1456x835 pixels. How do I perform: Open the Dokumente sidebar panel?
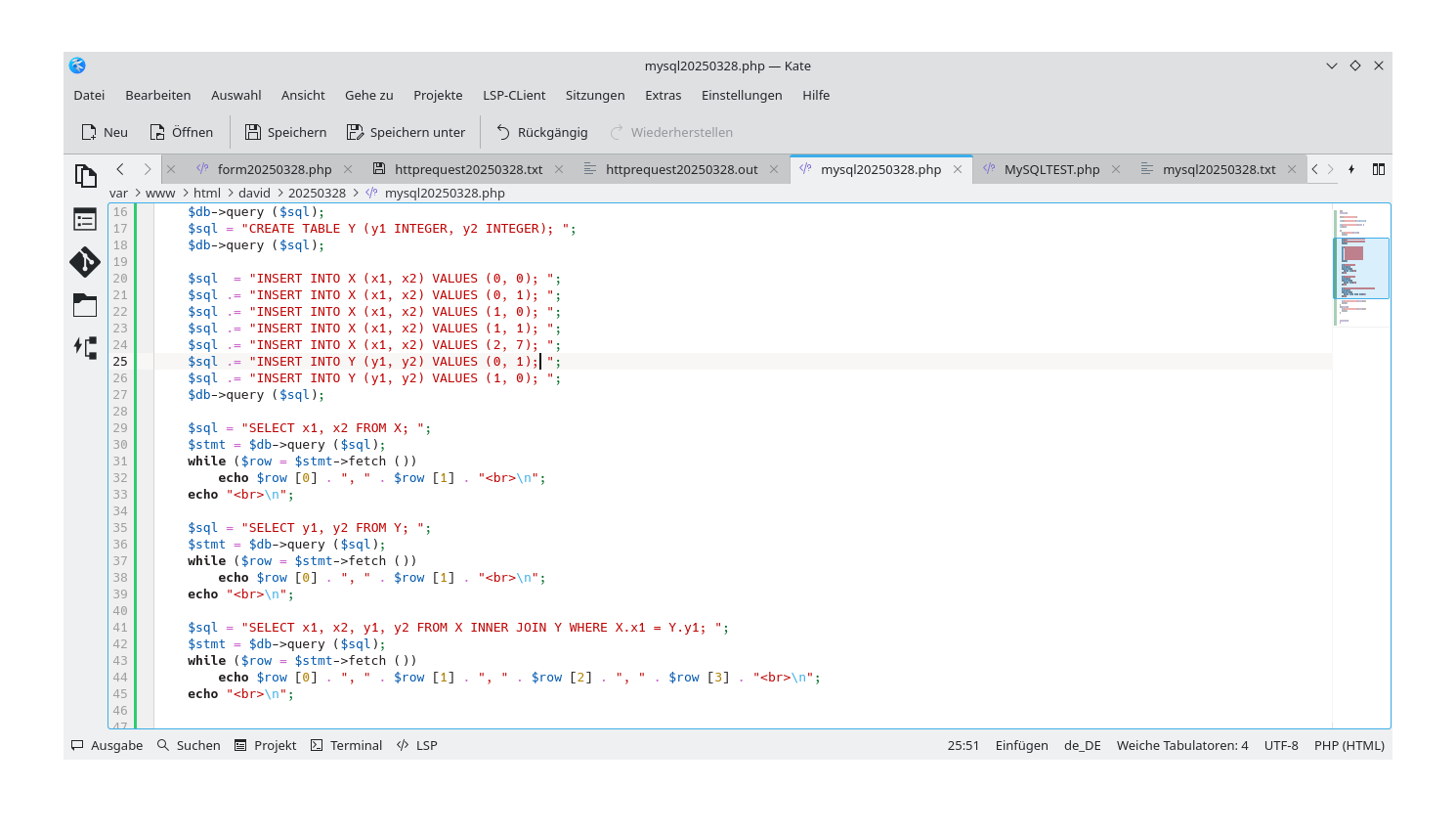(86, 174)
